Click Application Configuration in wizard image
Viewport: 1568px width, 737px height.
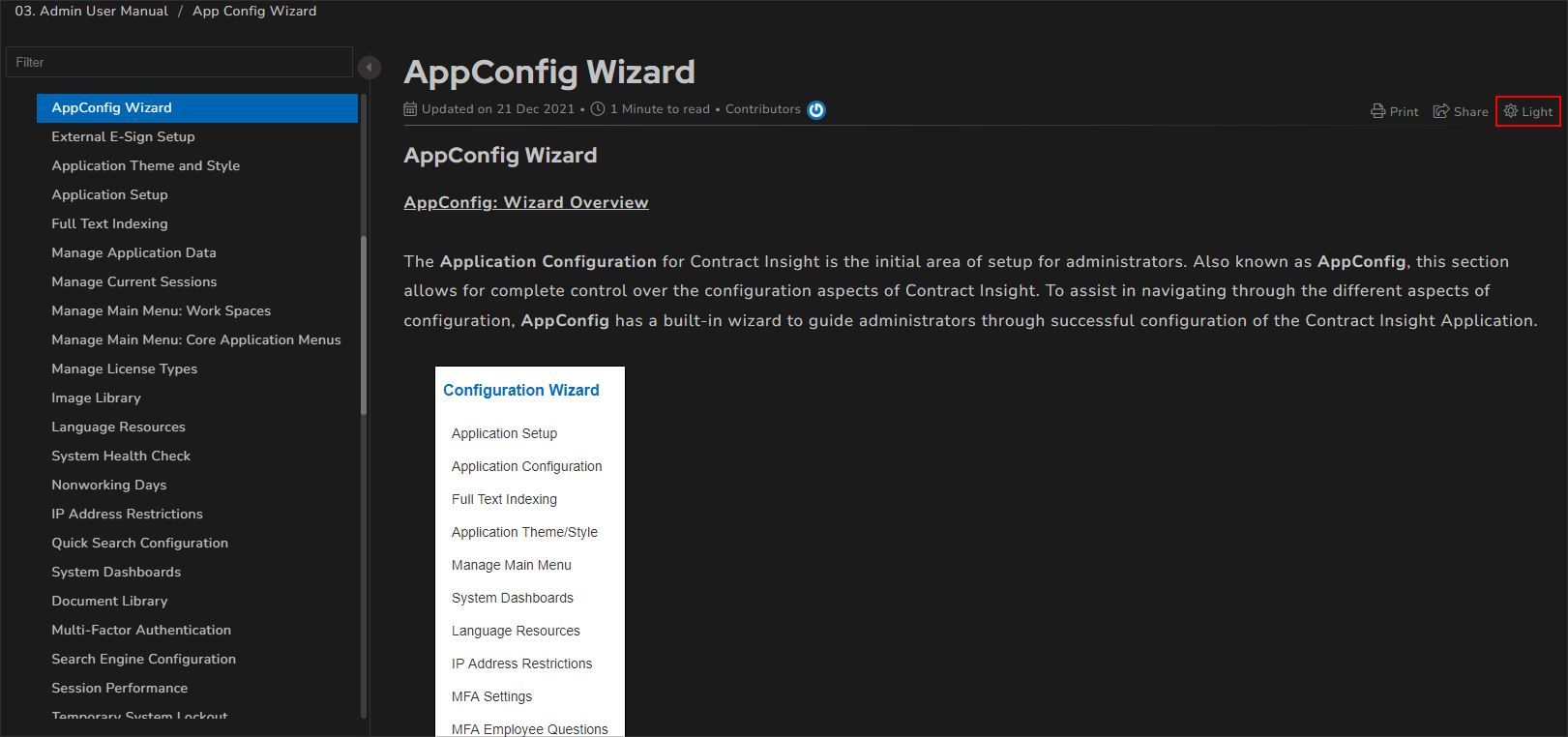[526, 466]
